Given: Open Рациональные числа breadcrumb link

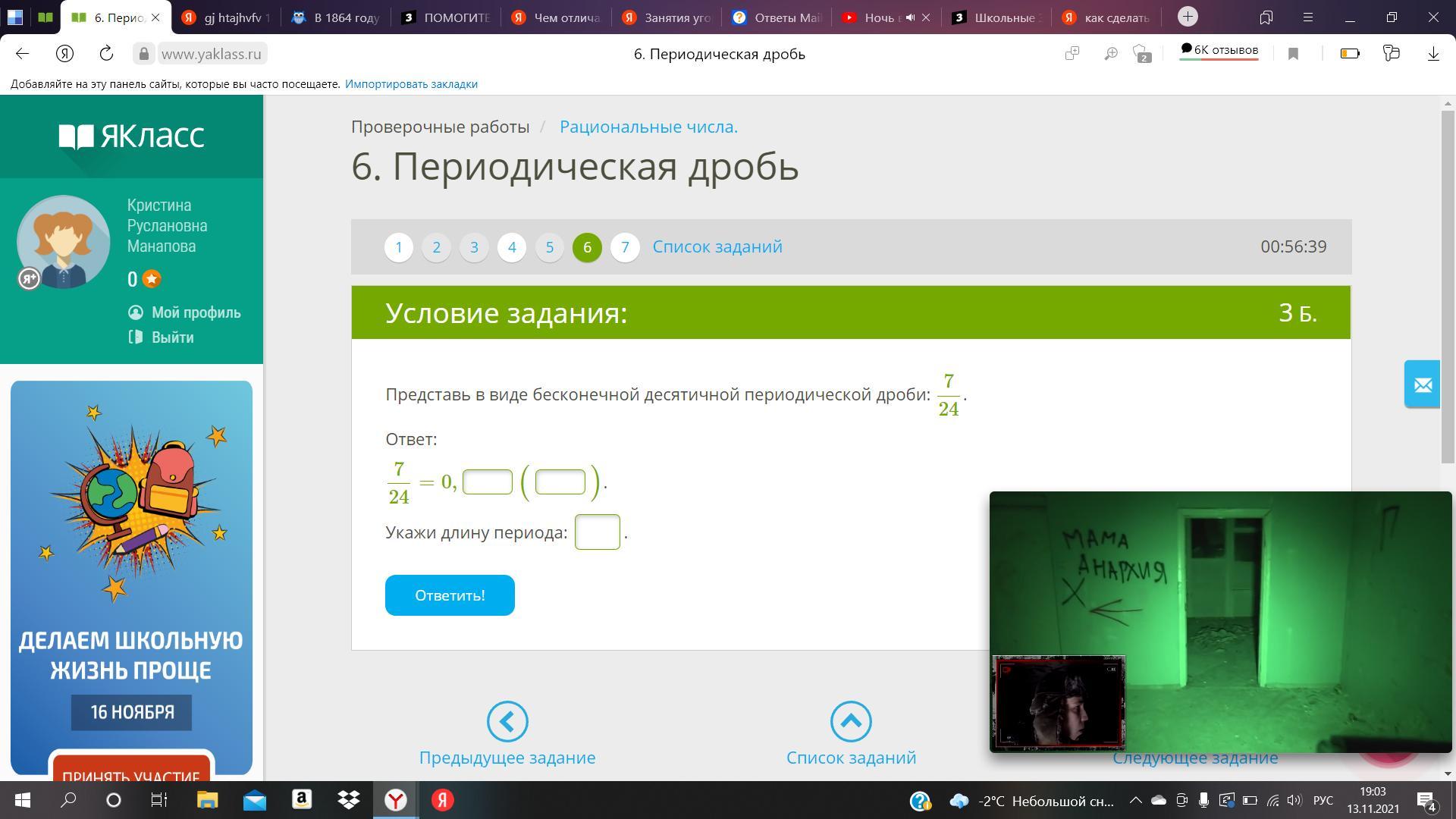Looking at the screenshot, I should pyautogui.click(x=648, y=127).
